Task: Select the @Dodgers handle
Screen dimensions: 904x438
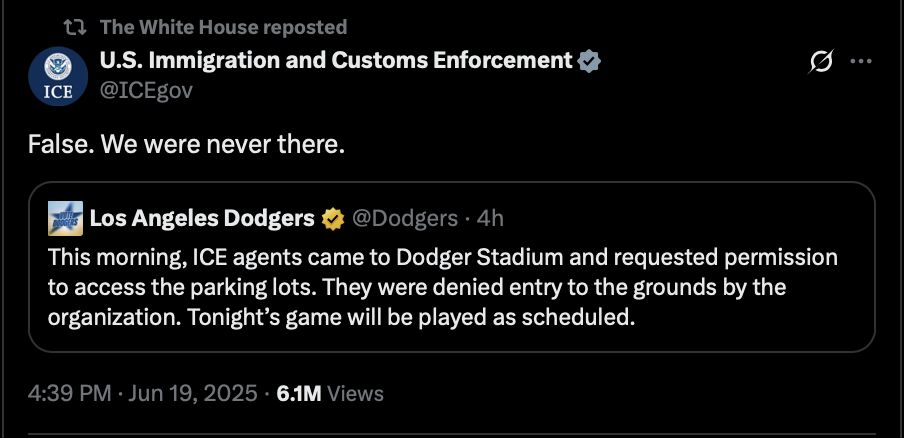Action: (x=405, y=219)
